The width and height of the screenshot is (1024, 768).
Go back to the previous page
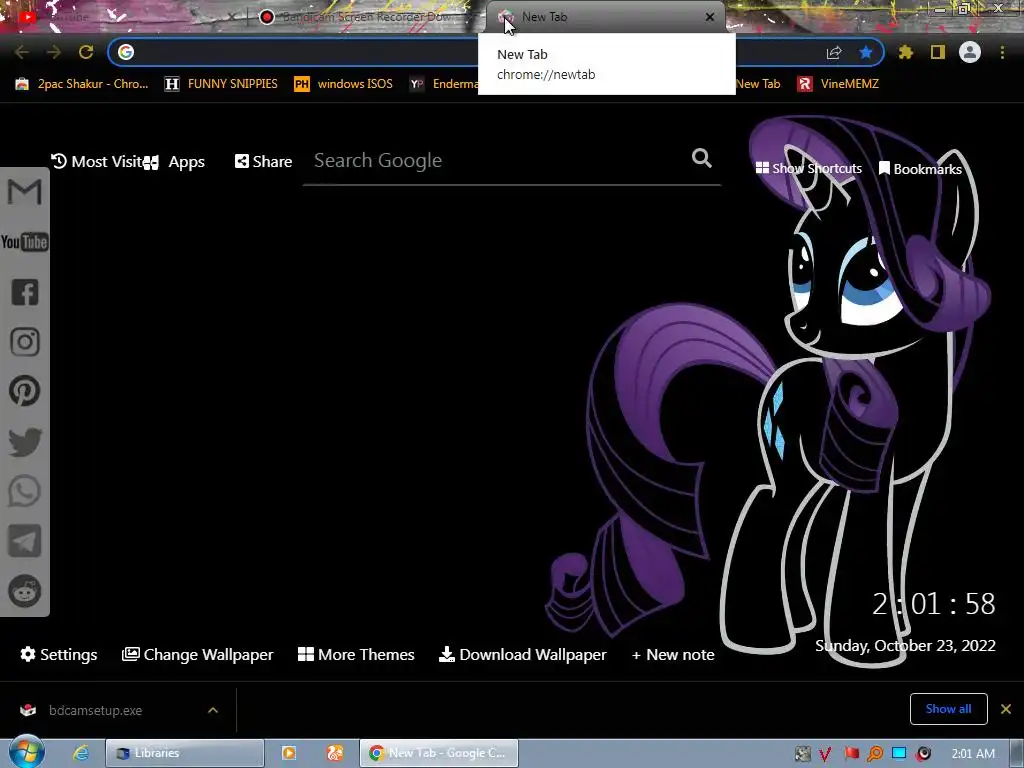pyautogui.click(x=22, y=52)
